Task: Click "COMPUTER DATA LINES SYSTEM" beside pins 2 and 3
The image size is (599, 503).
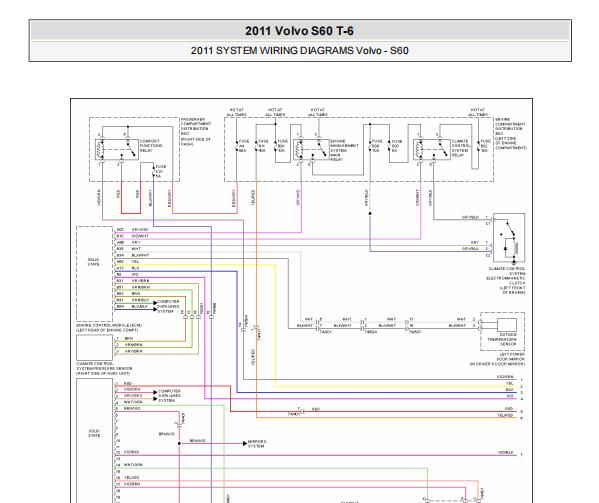Action: click(169, 396)
